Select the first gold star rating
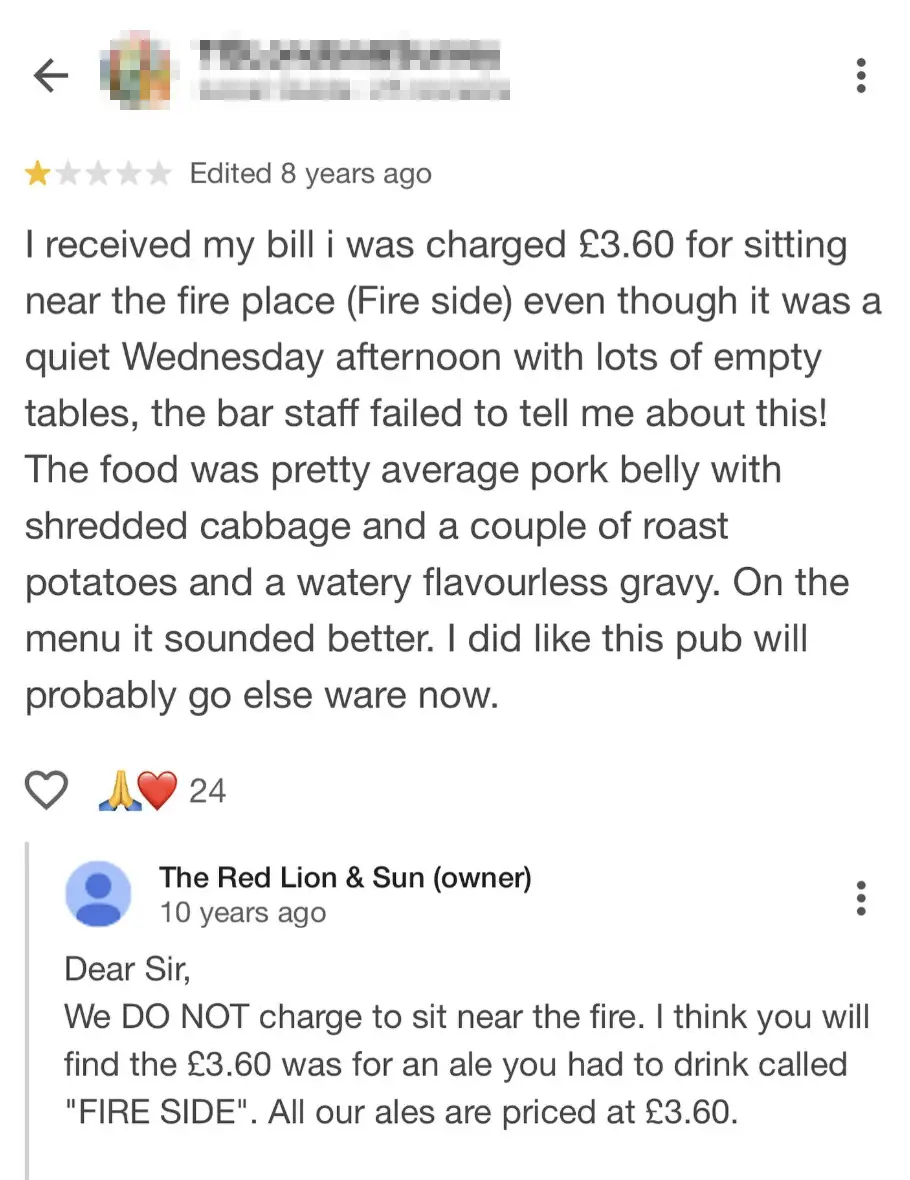Screen dimensions: 910x1180 [x=40, y=173]
